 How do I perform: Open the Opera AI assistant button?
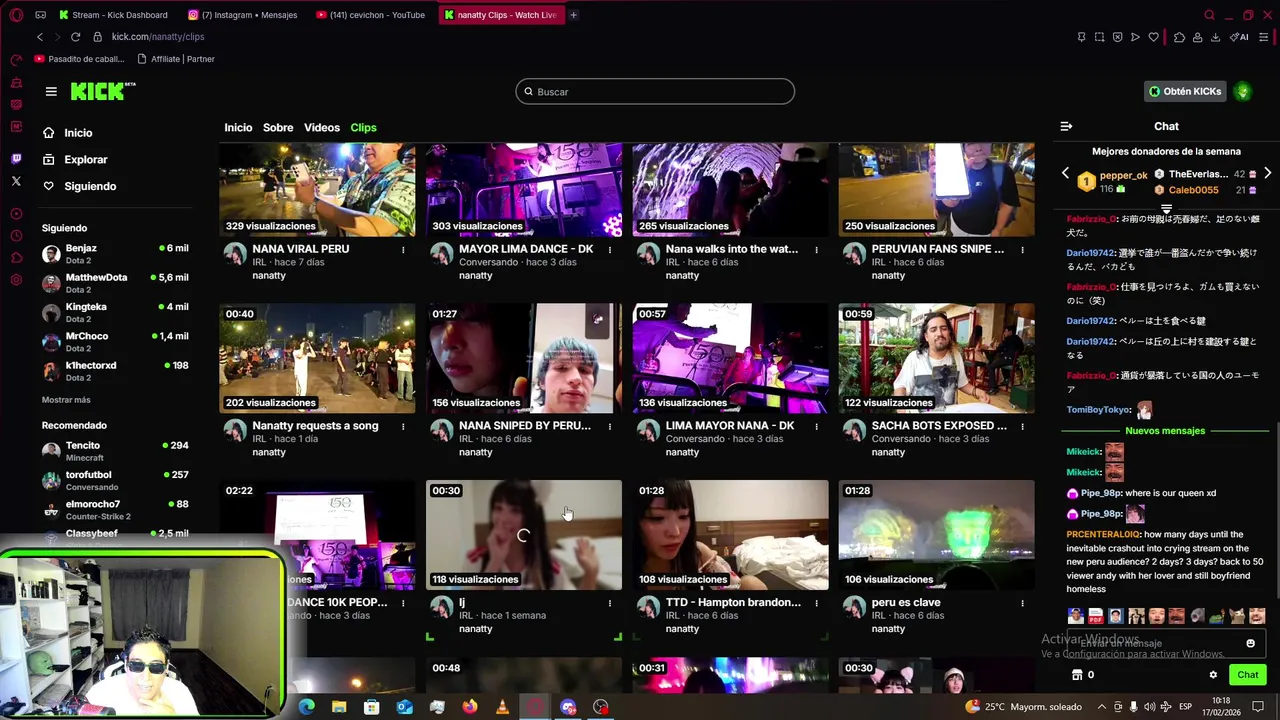pyautogui.click(x=1240, y=37)
